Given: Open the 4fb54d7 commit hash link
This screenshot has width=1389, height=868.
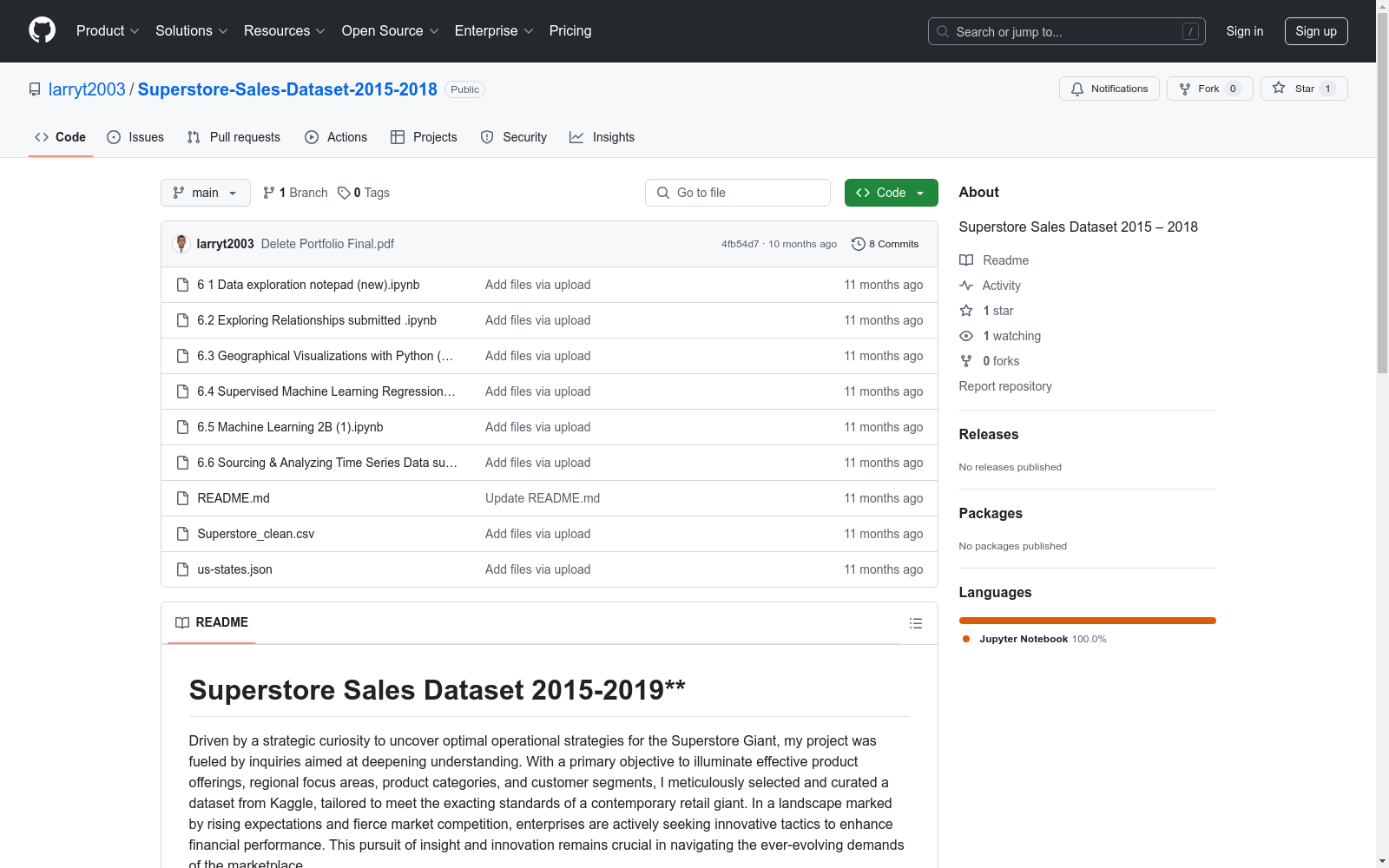Looking at the screenshot, I should point(740,244).
